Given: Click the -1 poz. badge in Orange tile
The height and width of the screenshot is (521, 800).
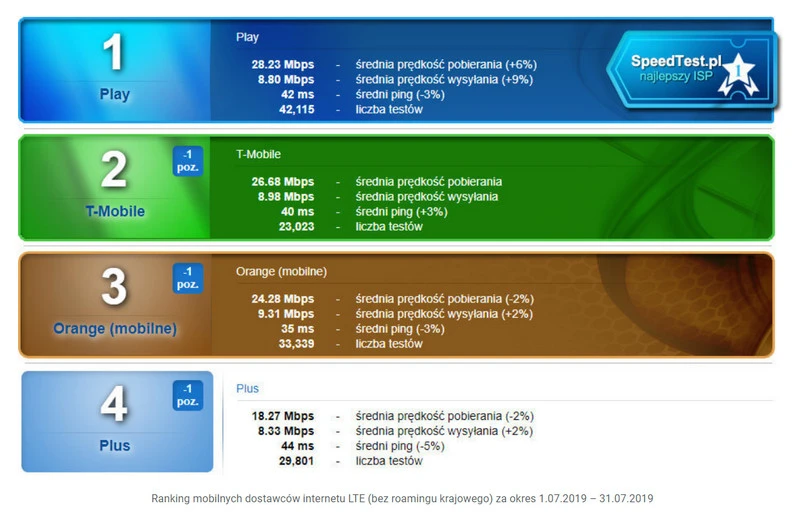Looking at the screenshot, I should point(187,278).
